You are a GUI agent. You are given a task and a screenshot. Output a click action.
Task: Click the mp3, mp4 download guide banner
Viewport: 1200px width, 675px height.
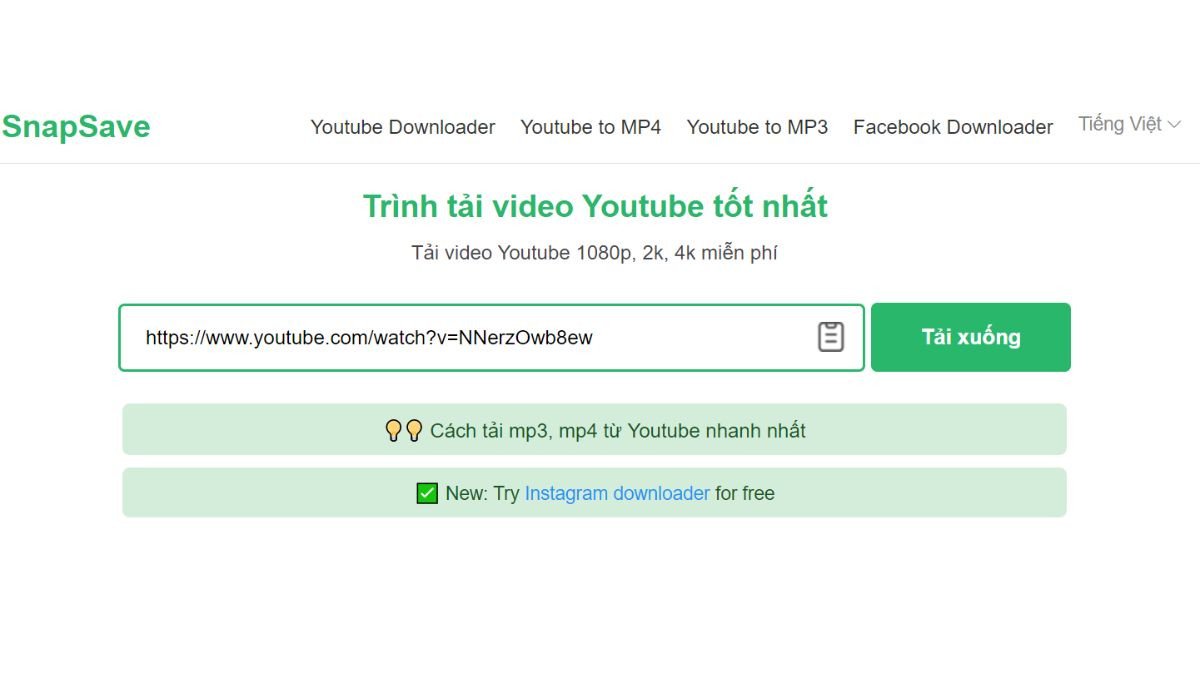[x=594, y=431]
